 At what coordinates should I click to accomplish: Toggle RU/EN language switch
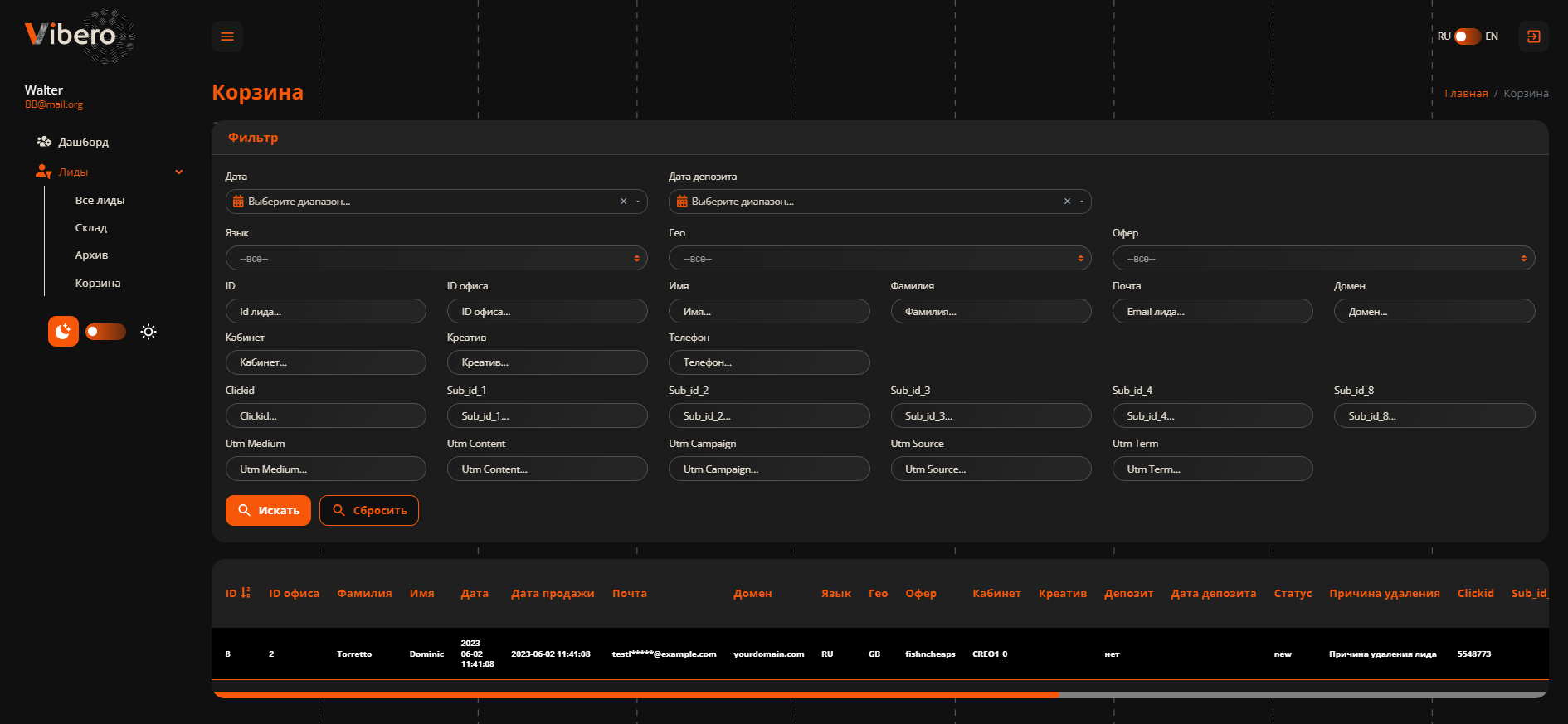point(1468,36)
